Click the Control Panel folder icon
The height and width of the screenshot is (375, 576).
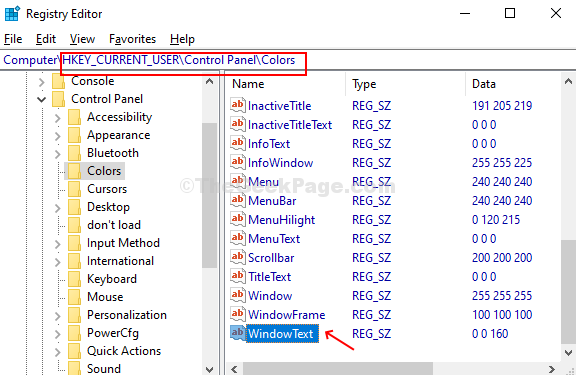pos(59,99)
